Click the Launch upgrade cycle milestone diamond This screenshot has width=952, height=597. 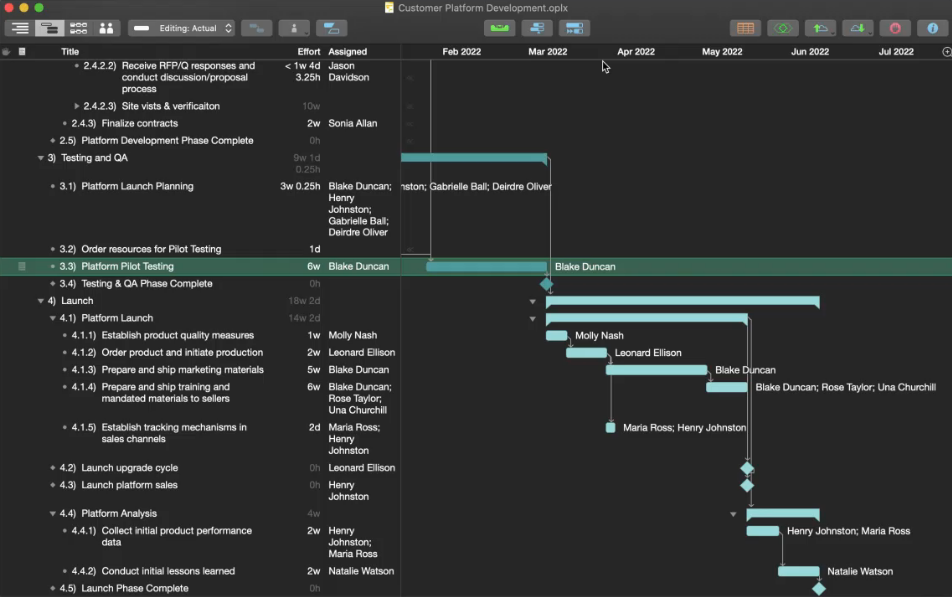[747, 468]
